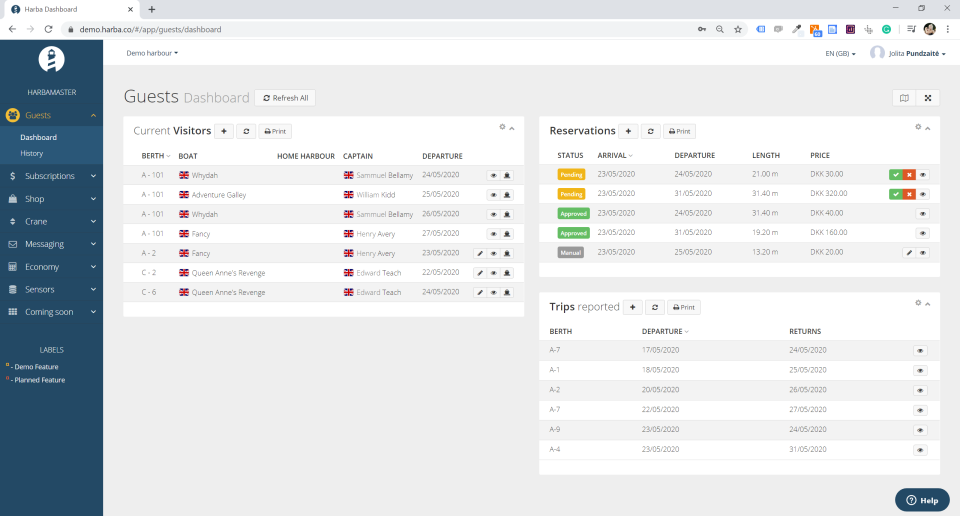The image size is (960, 516).
Task: View the DKK 40.00 approved reservation
Action: click(923, 214)
